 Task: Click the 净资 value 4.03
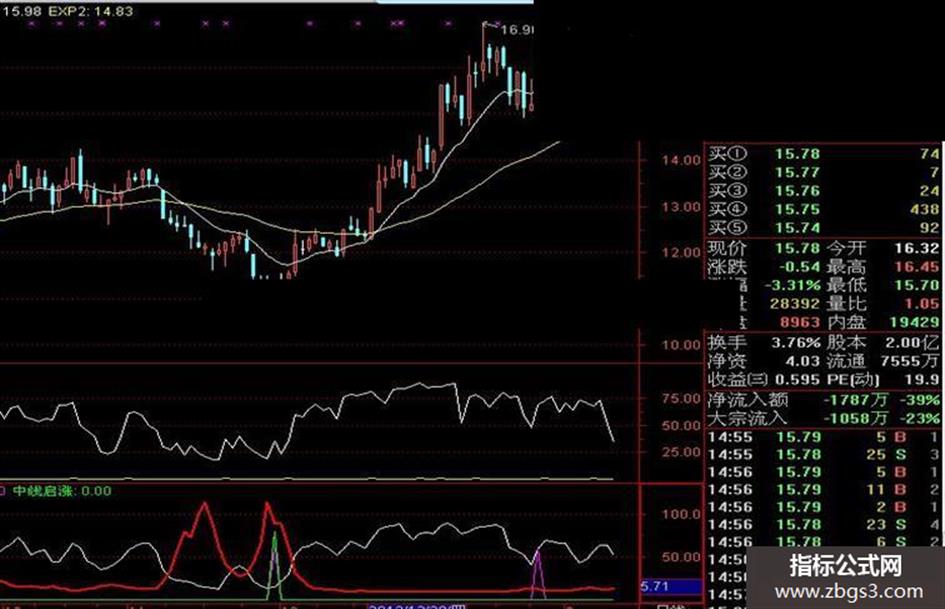[x=802, y=361]
